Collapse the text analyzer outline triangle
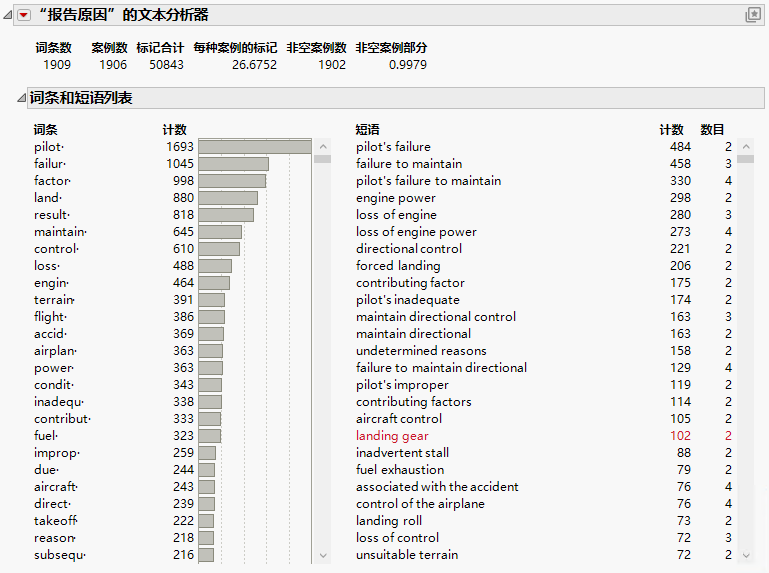The height and width of the screenshot is (573, 769). [x=8, y=15]
